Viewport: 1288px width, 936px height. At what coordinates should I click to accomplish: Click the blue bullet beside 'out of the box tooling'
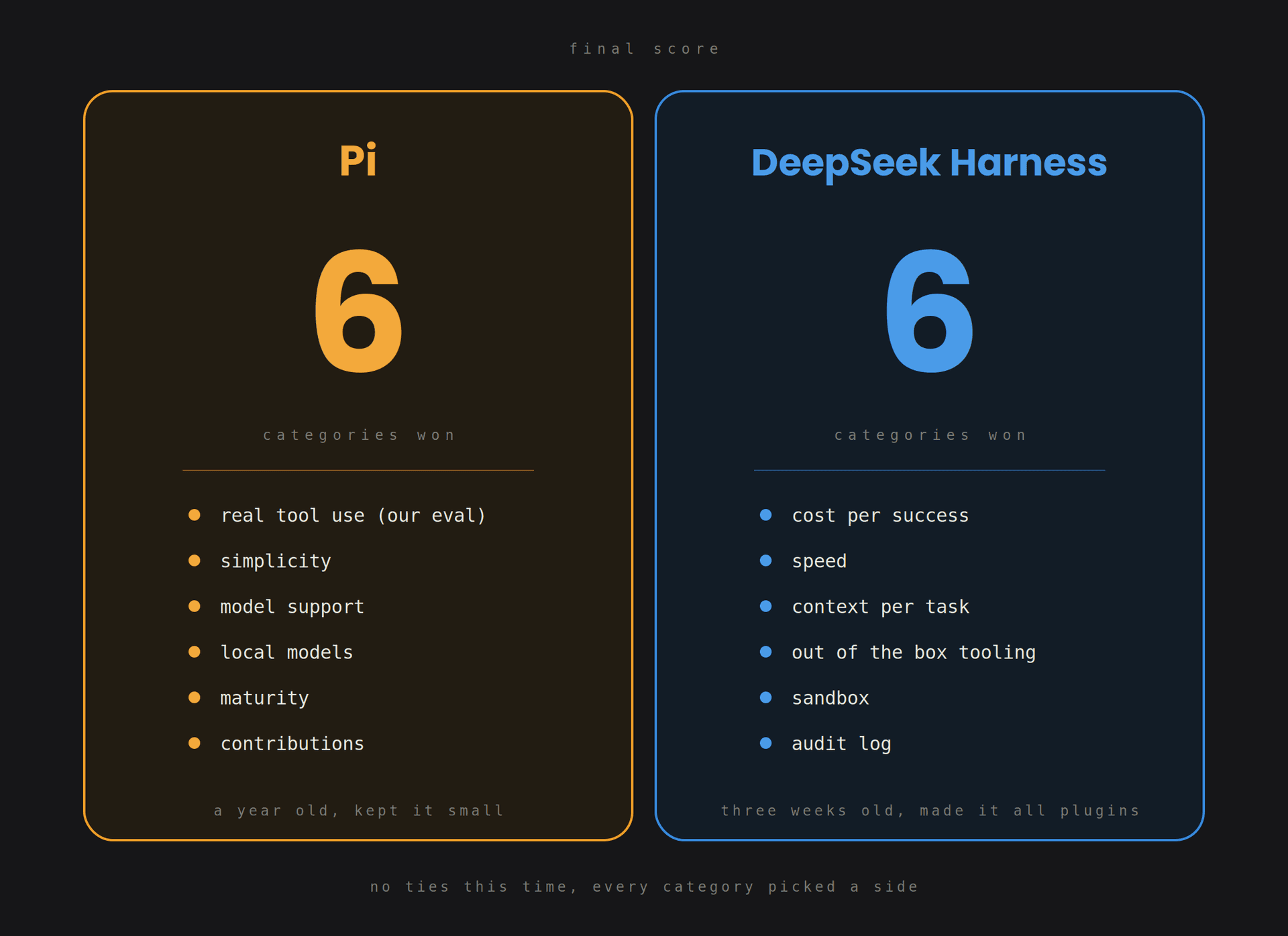[x=765, y=652]
